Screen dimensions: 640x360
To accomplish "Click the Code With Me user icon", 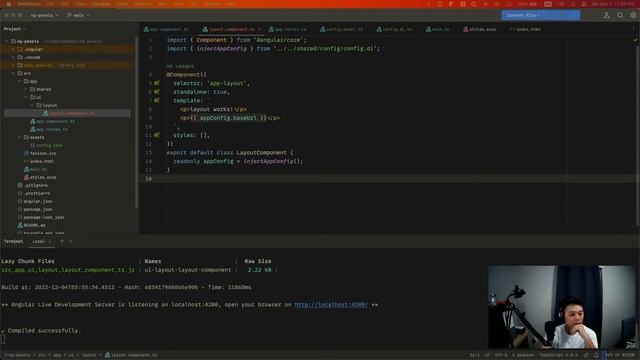I will (x=607, y=15).
